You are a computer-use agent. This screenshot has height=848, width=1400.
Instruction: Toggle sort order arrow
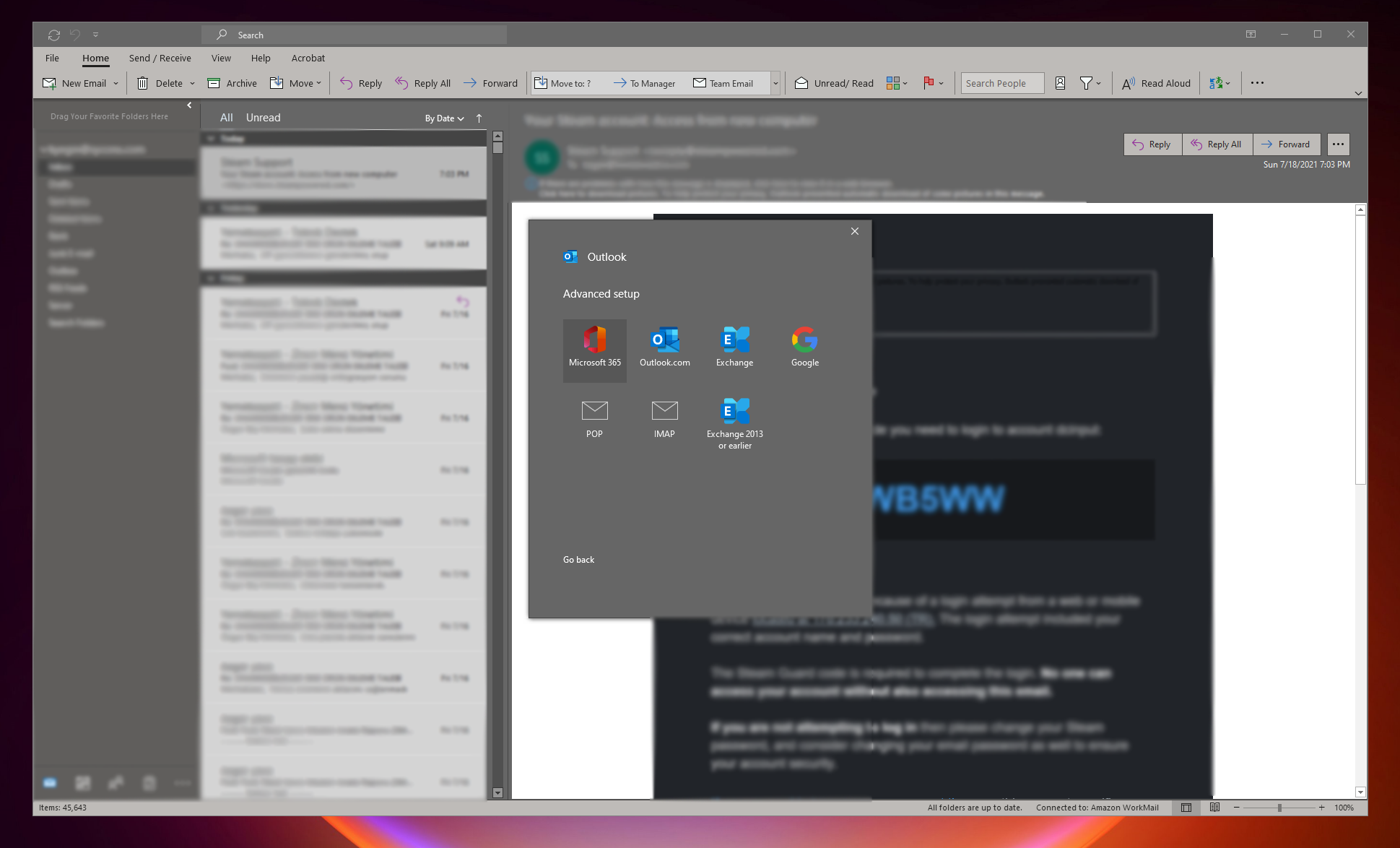click(x=479, y=118)
